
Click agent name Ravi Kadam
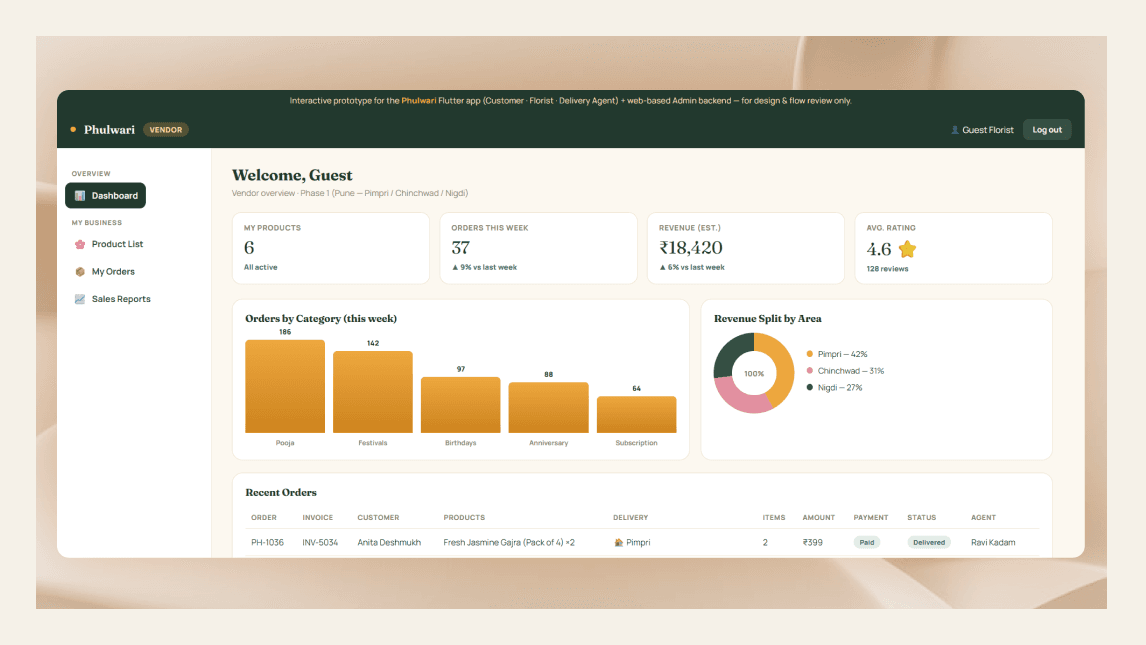click(x=993, y=543)
